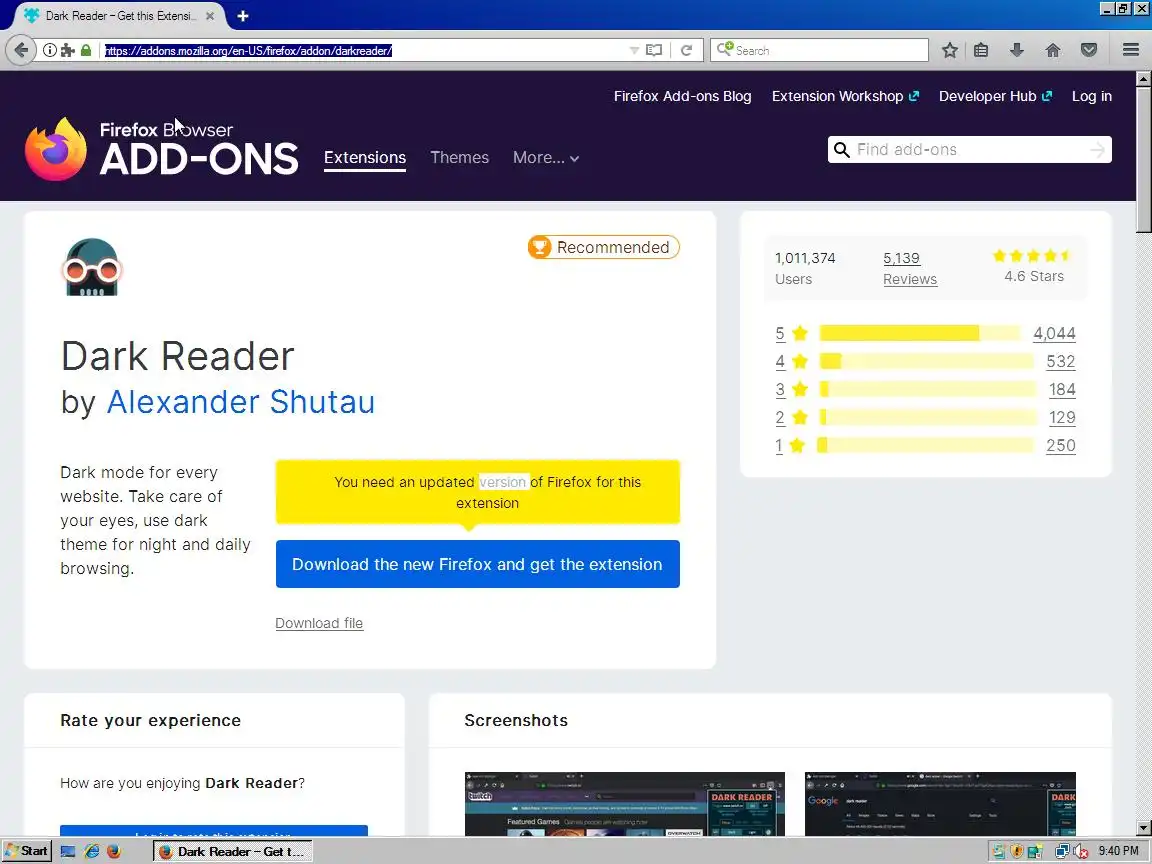
Task: Open the 129 two-star reviews count
Action: click(1062, 417)
